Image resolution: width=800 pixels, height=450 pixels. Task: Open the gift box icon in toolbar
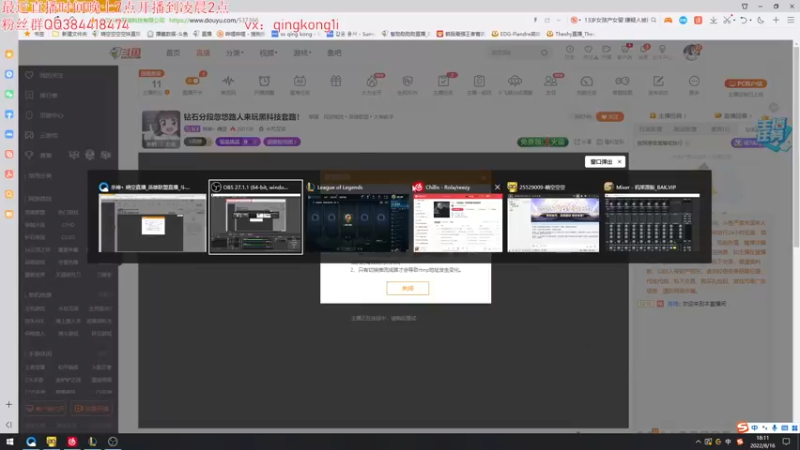pos(336,81)
